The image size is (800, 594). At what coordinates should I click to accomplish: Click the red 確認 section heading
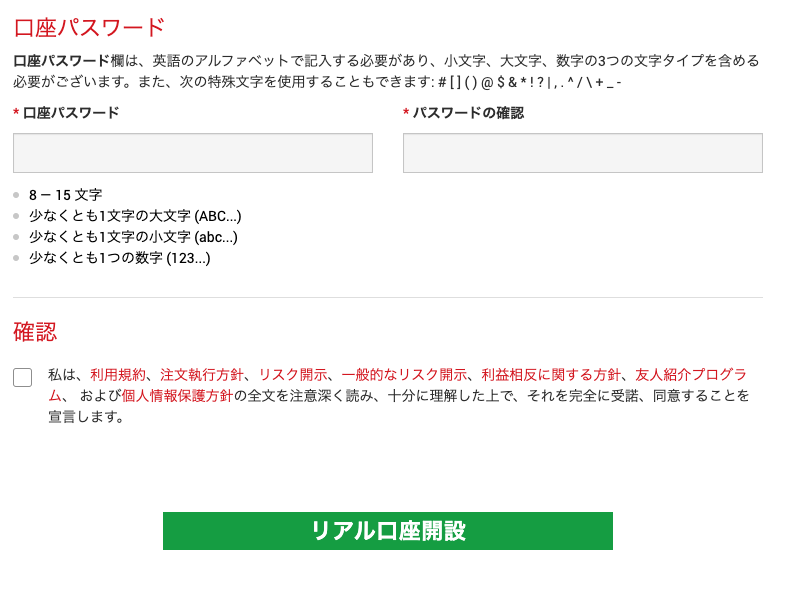[35, 332]
